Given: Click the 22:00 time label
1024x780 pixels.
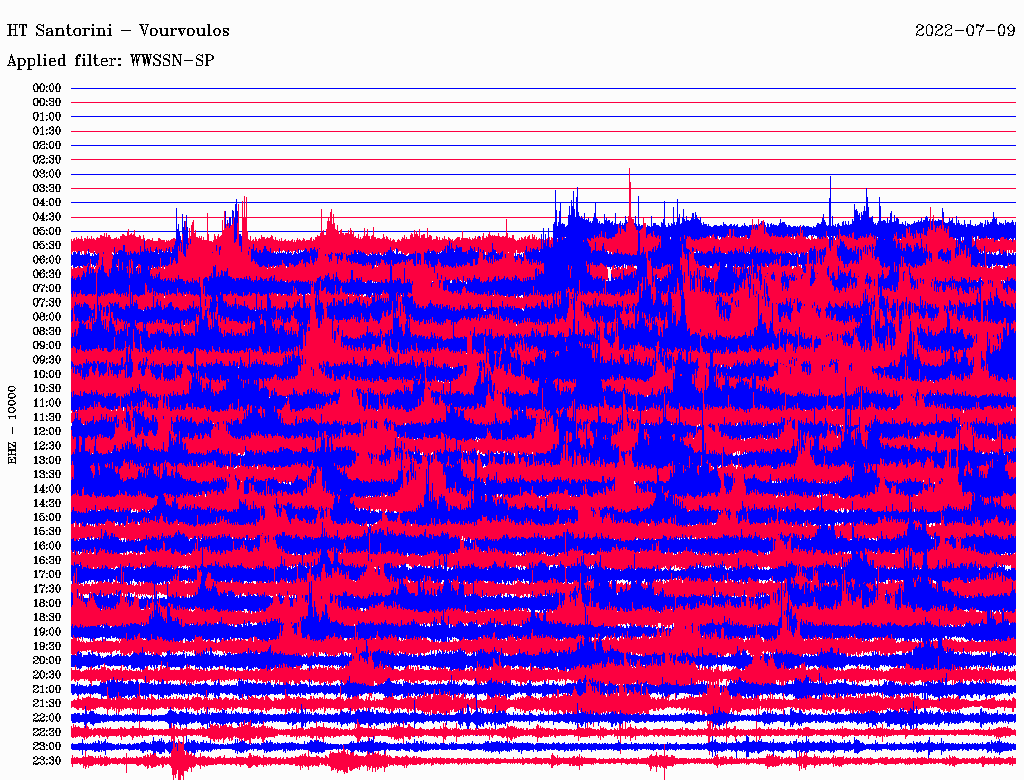Looking at the screenshot, I should tap(47, 717).
